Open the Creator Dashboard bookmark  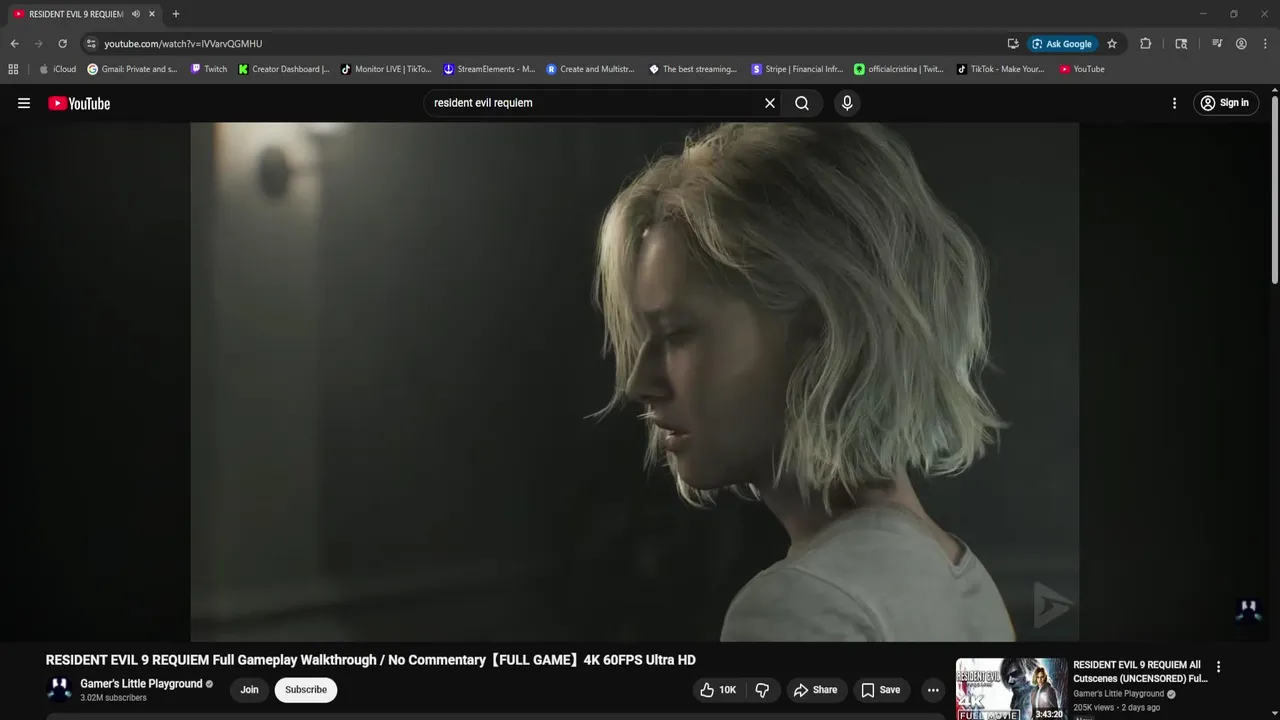click(x=284, y=69)
